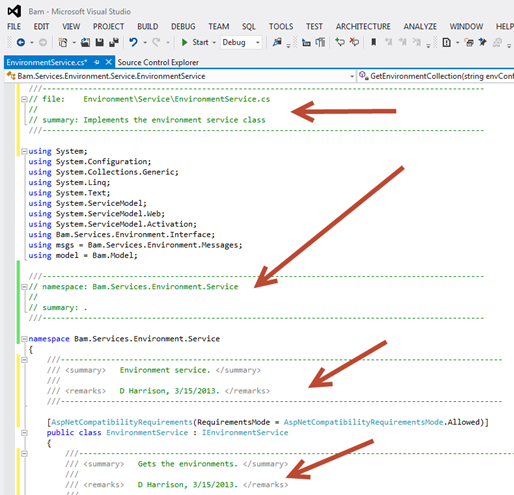The width and height of the screenshot is (514, 495).
Task: Collapse the Gets the environments comment
Action: [24, 454]
